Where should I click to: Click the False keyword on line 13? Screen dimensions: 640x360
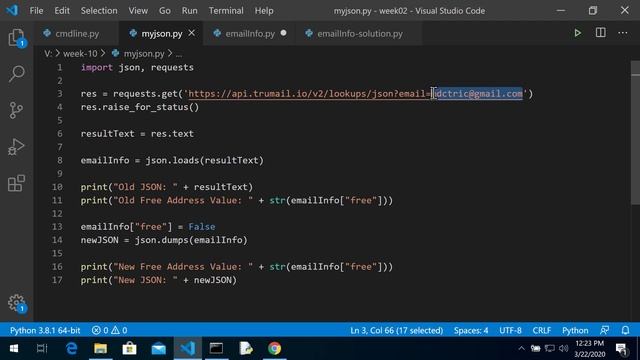[x=202, y=227]
